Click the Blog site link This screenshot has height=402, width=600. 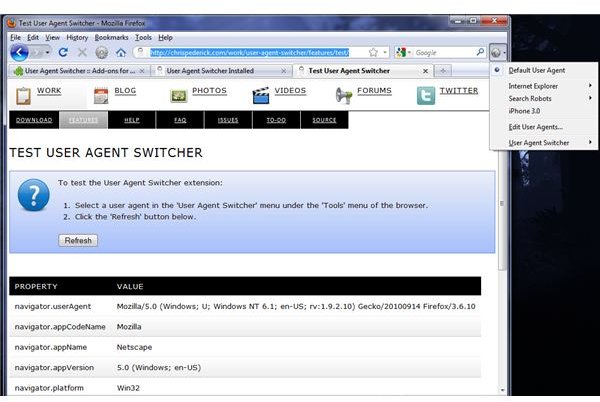pyautogui.click(x=125, y=91)
